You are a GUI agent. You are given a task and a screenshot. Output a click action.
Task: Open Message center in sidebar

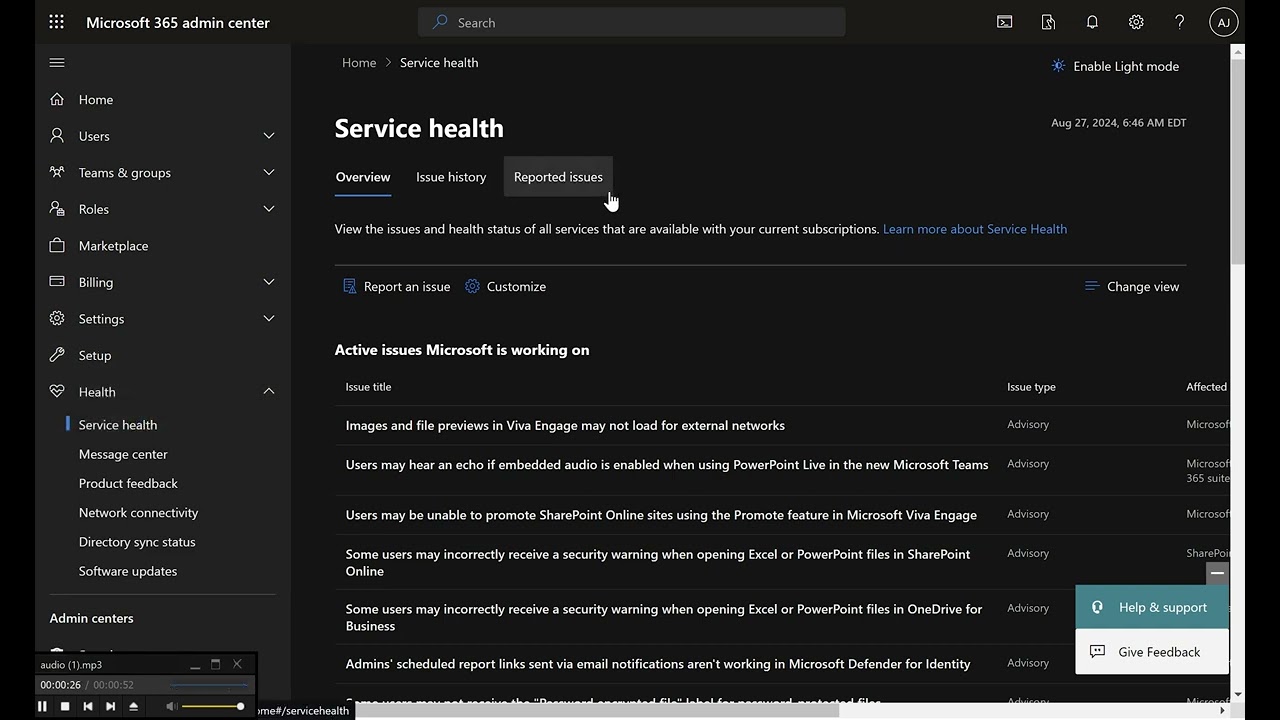tap(123, 454)
